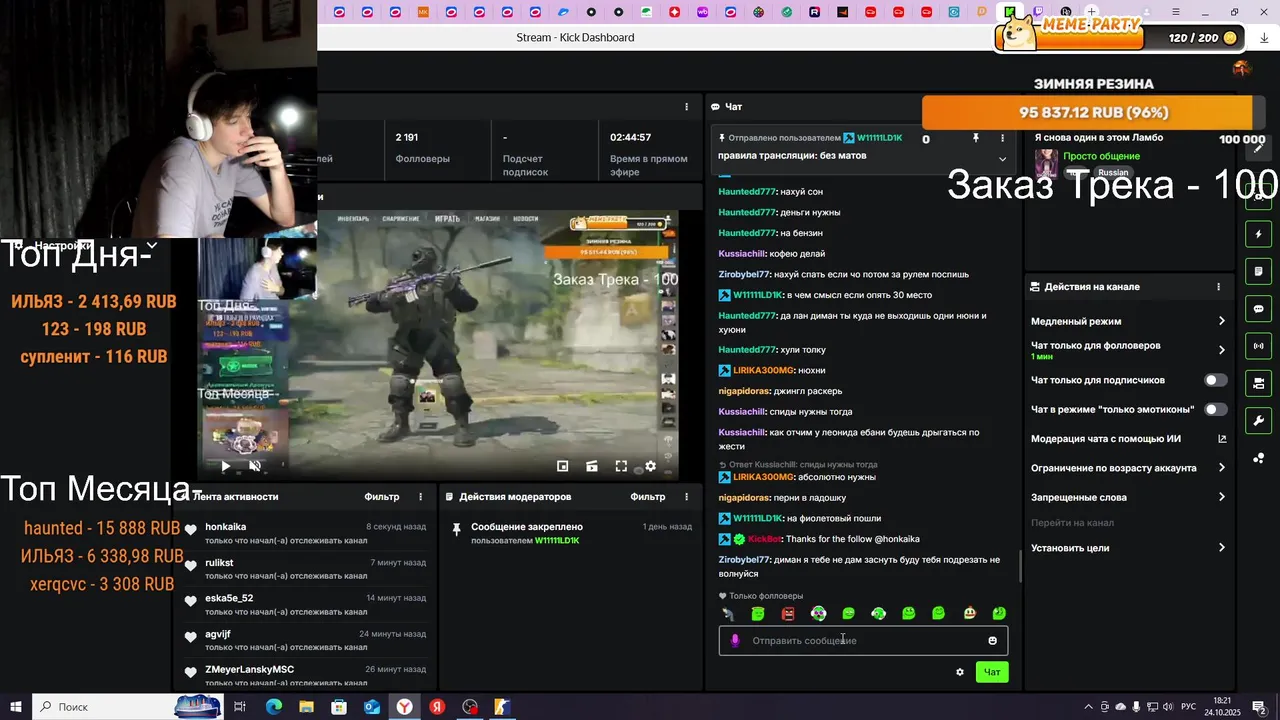Open Лента активности three-dot menu
This screenshot has width=1280, height=720.
(x=420, y=497)
